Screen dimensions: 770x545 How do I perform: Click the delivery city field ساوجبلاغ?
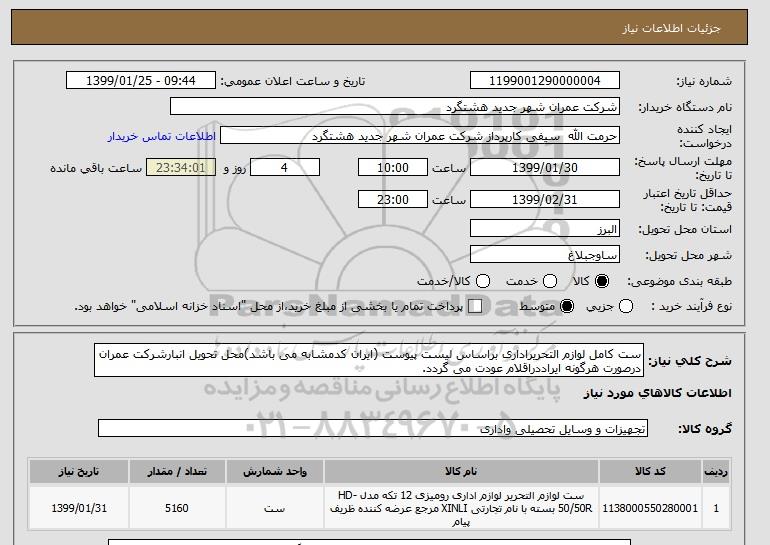point(545,255)
